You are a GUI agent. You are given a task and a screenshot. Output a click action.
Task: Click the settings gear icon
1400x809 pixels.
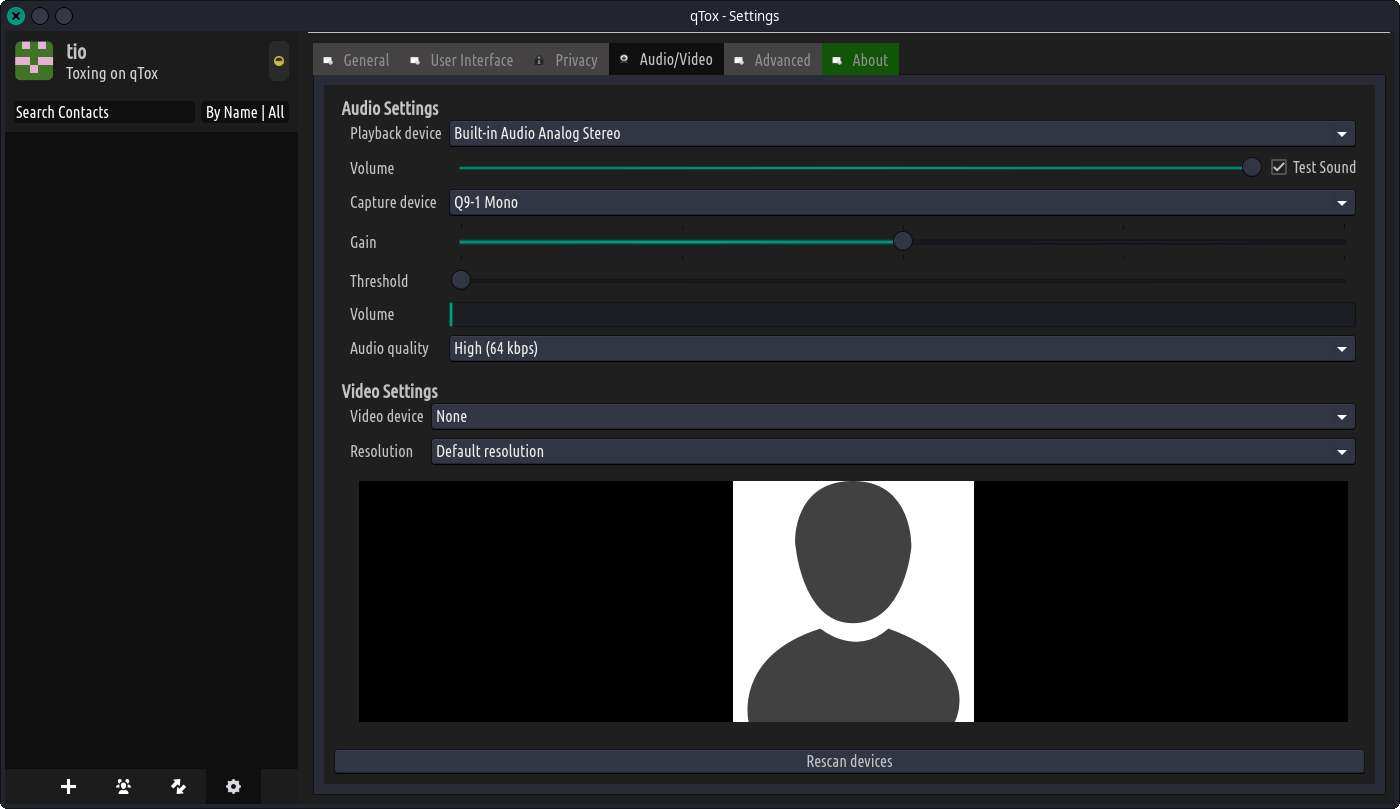click(233, 787)
